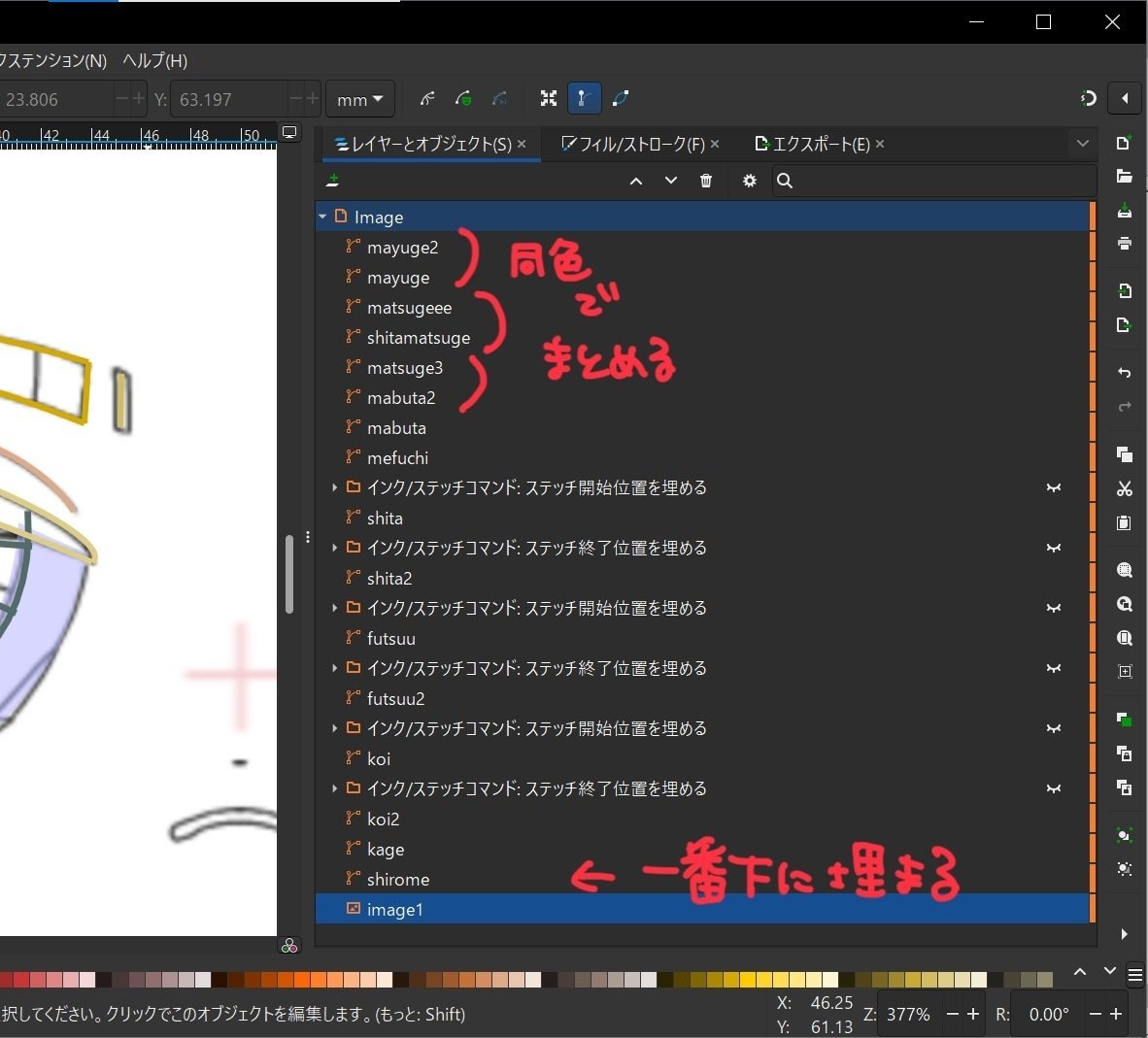
Task: Click the zoom to drawing icon
Action: [1124, 604]
